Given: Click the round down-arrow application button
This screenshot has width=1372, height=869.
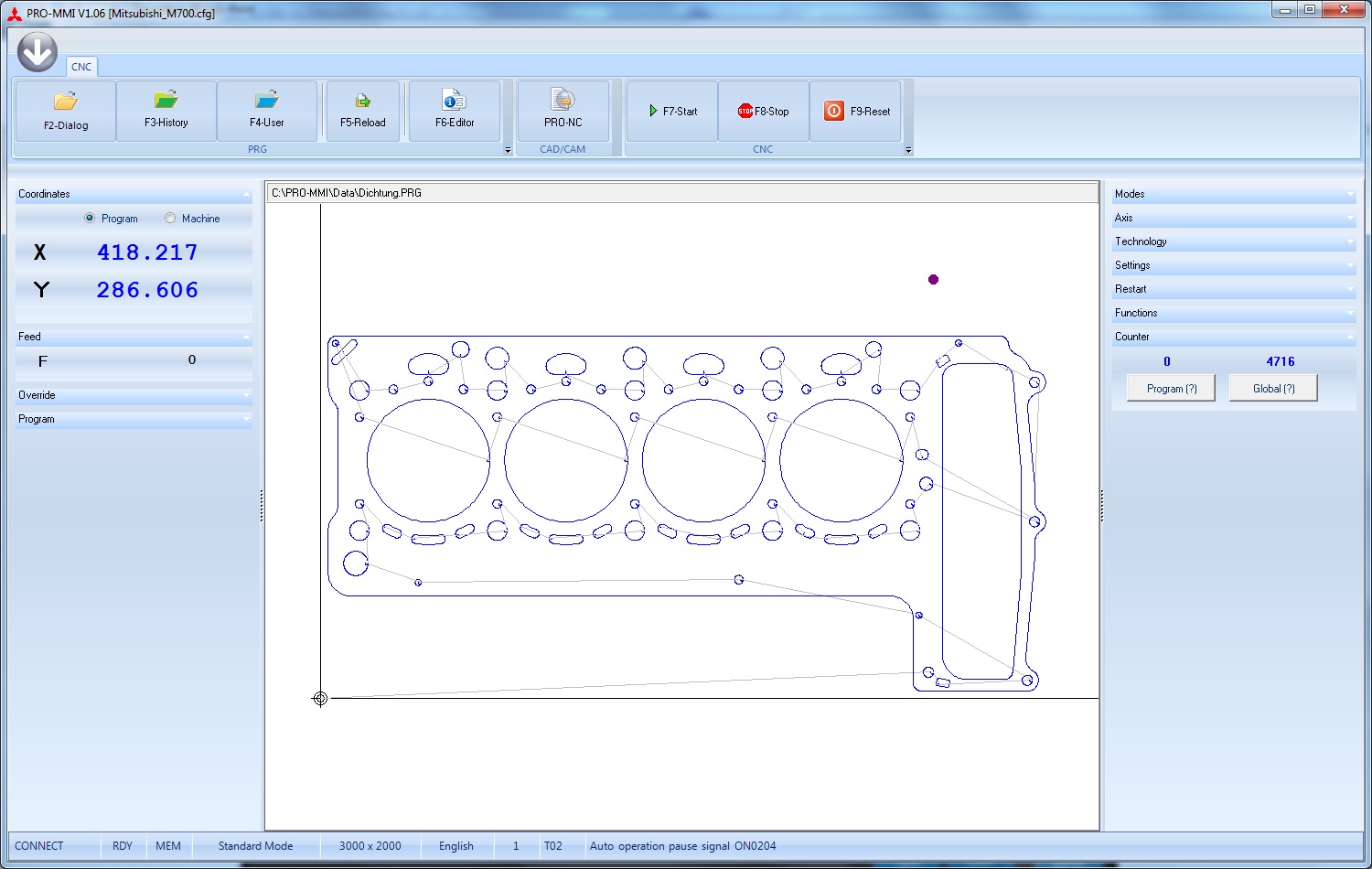Looking at the screenshot, I should point(38,52).
